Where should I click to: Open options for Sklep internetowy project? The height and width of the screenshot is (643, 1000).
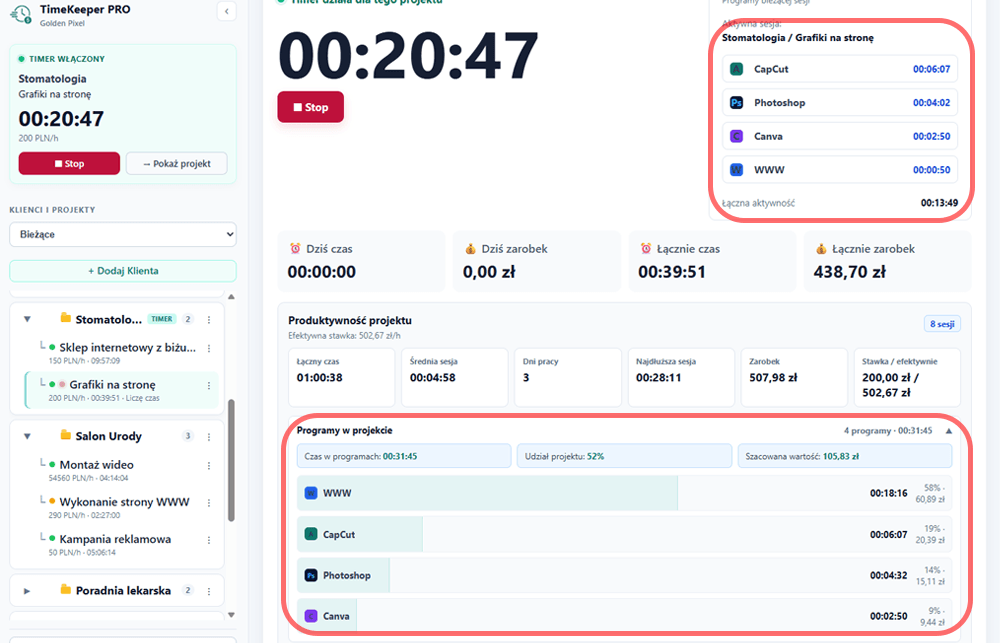[209, 348]
